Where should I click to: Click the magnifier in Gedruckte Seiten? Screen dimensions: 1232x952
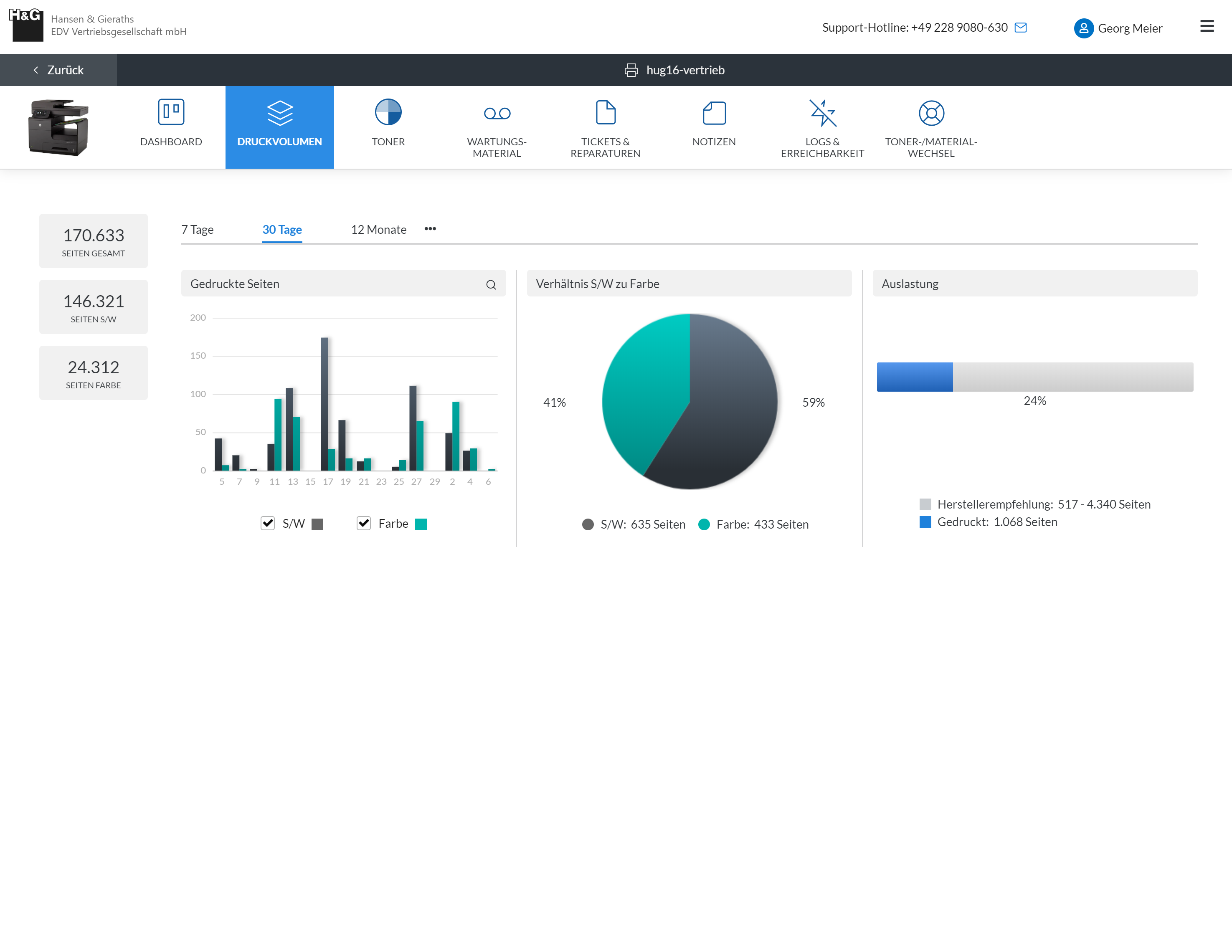click(491, 285)
